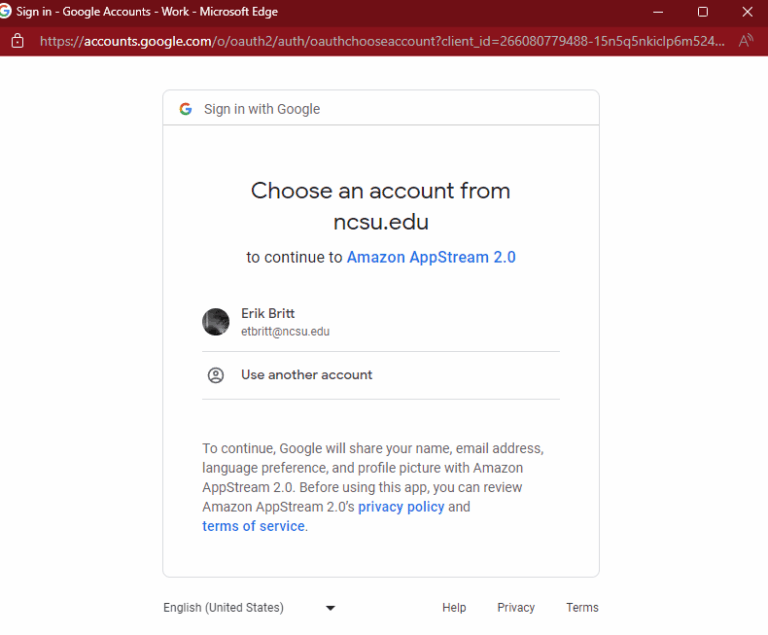768x635 pixels.
Task: Select the accounts.google.com URL in the address bar
Action: point(380,41)
